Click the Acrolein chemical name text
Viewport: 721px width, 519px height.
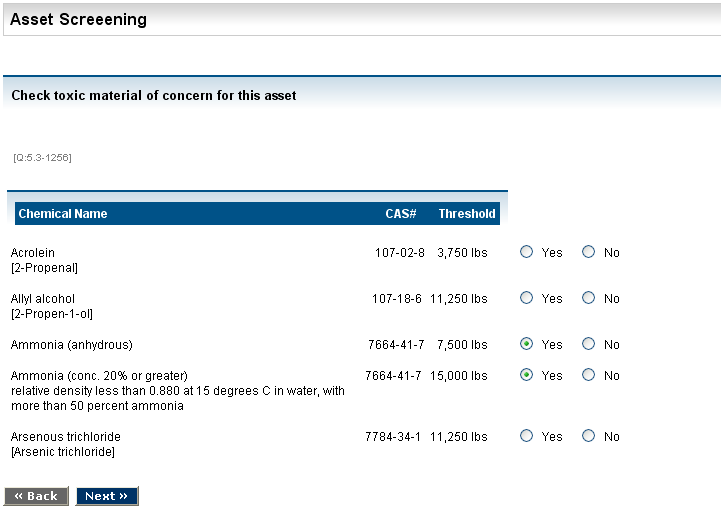pyautogui.click(x=33, y=253)
